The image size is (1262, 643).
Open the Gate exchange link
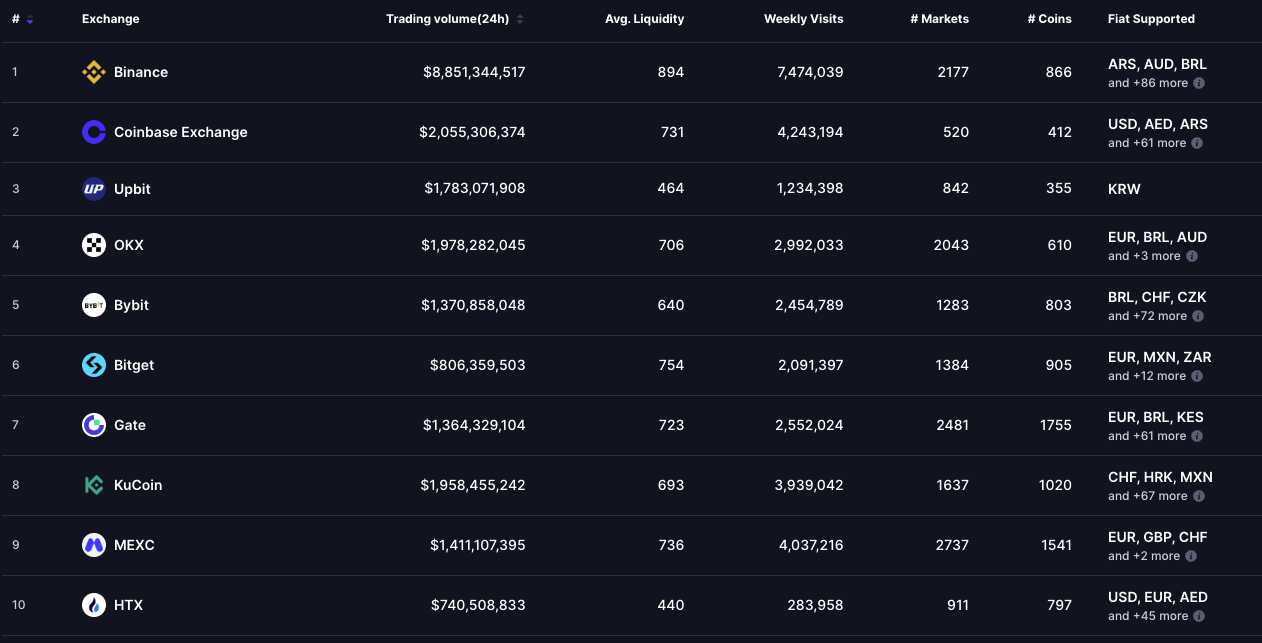[x=130, y=425]
